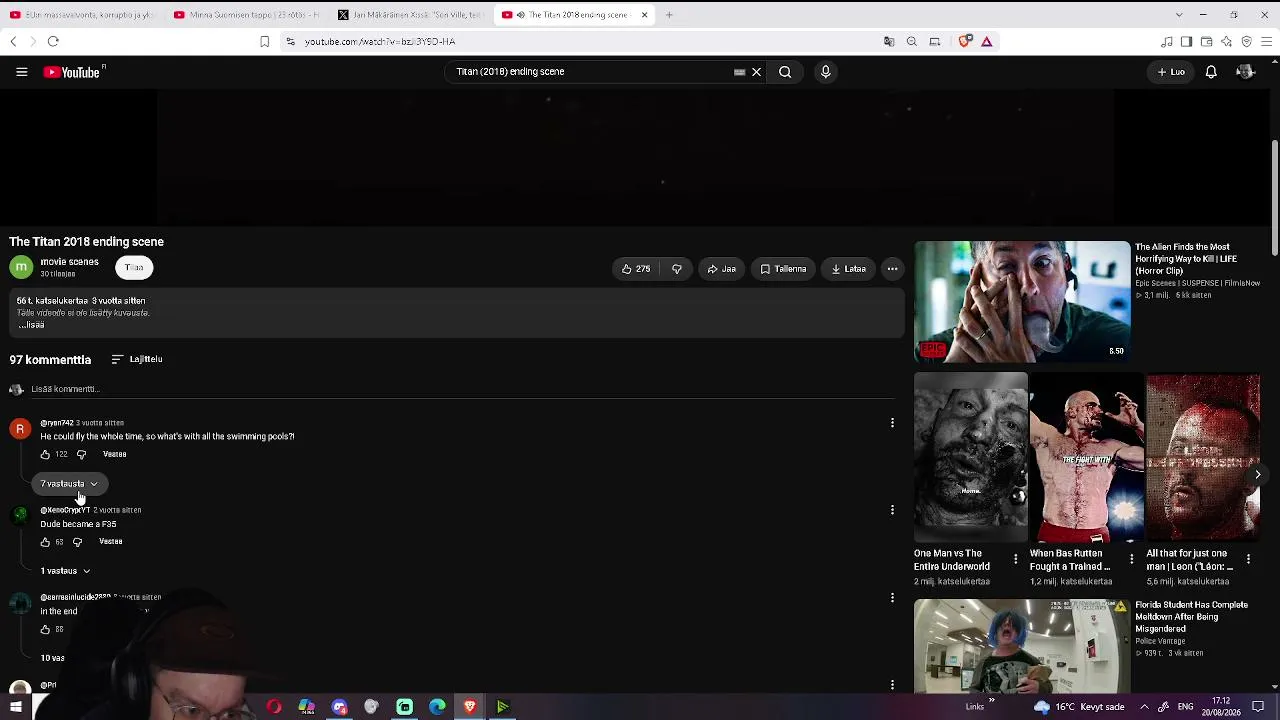The height and width of the screenshot is (720, 1280).
Task: Switch to the Minna Suomisen tapo tab
Action: tap(246, 15)
